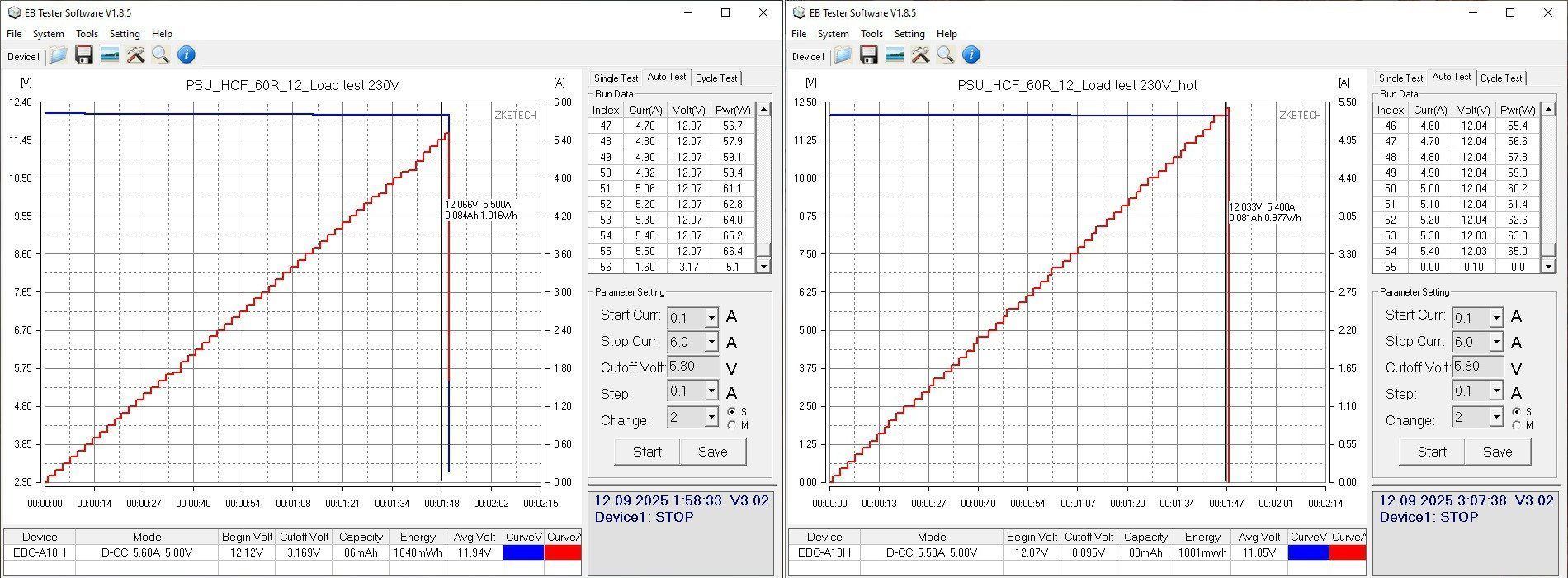Select the S radio button in right window

click(x=1517, y=411)
